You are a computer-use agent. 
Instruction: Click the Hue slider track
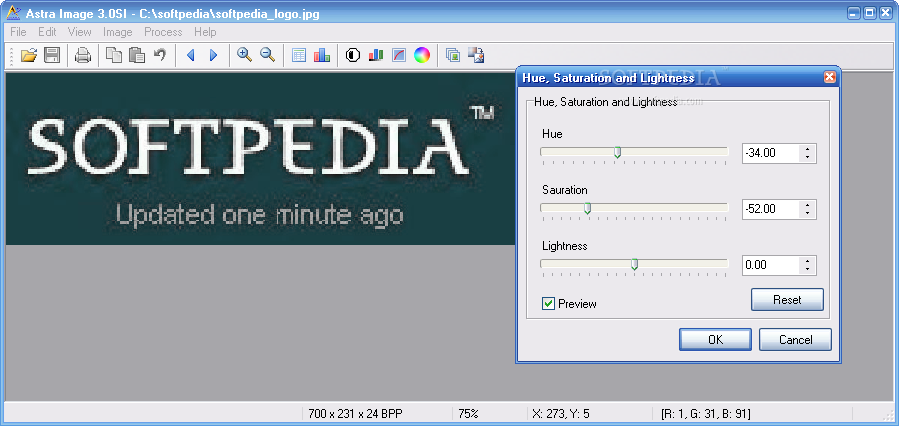(634, 152)
